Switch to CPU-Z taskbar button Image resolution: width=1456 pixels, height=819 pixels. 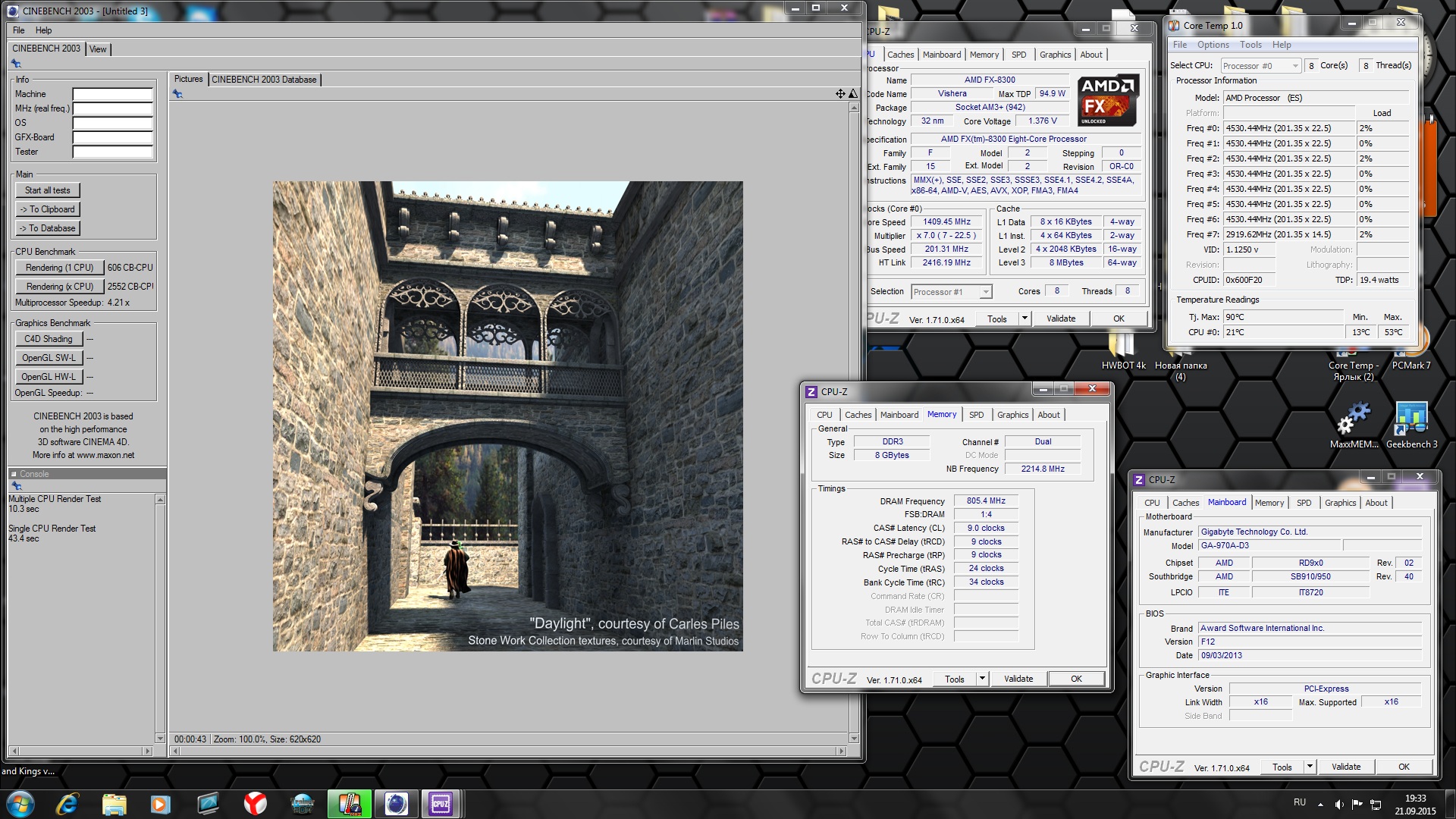point(441,804)
